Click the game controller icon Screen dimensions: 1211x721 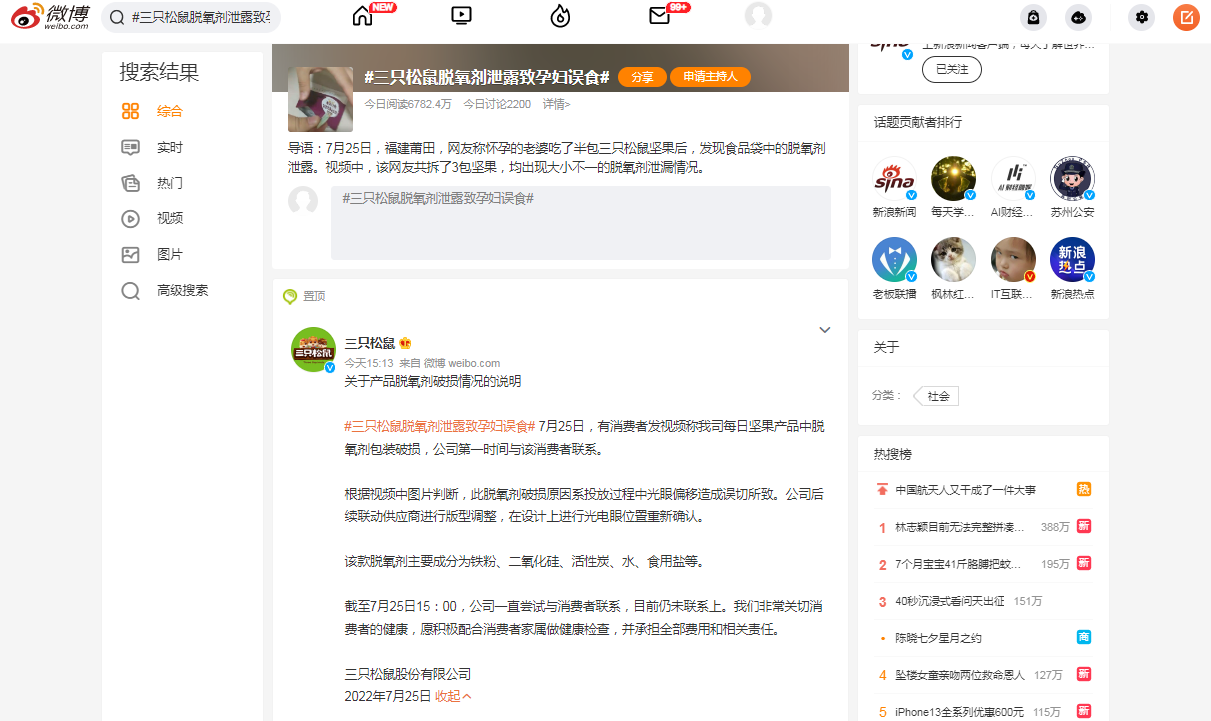click(1078, 17)
